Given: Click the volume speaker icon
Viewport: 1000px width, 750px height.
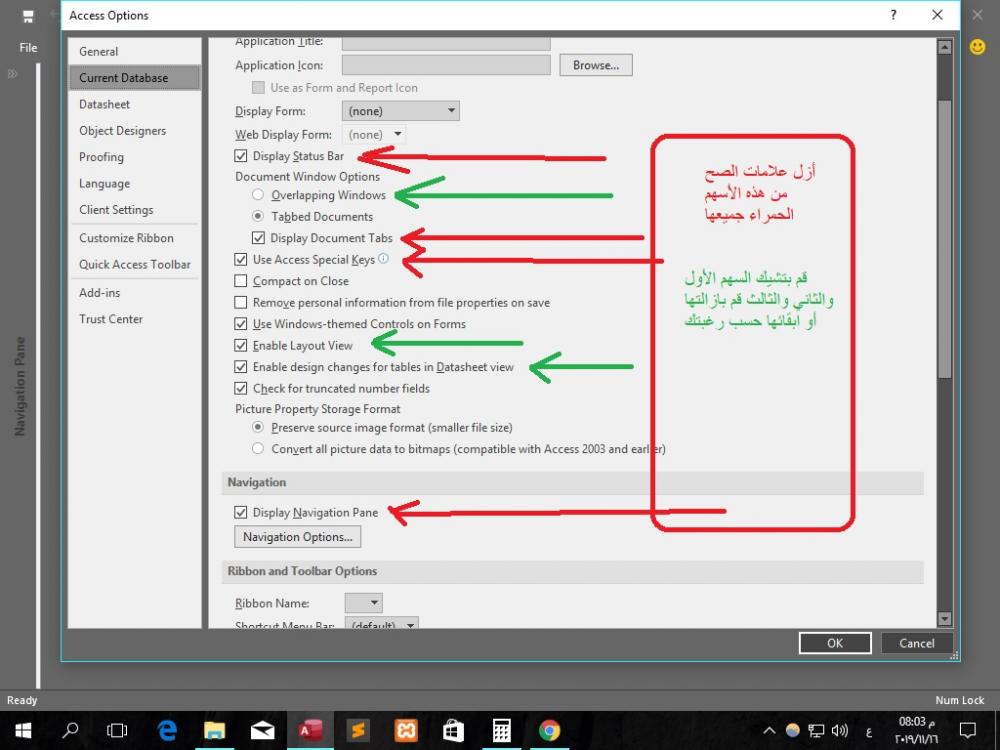Looking at the screenshot, I should 840,731.
